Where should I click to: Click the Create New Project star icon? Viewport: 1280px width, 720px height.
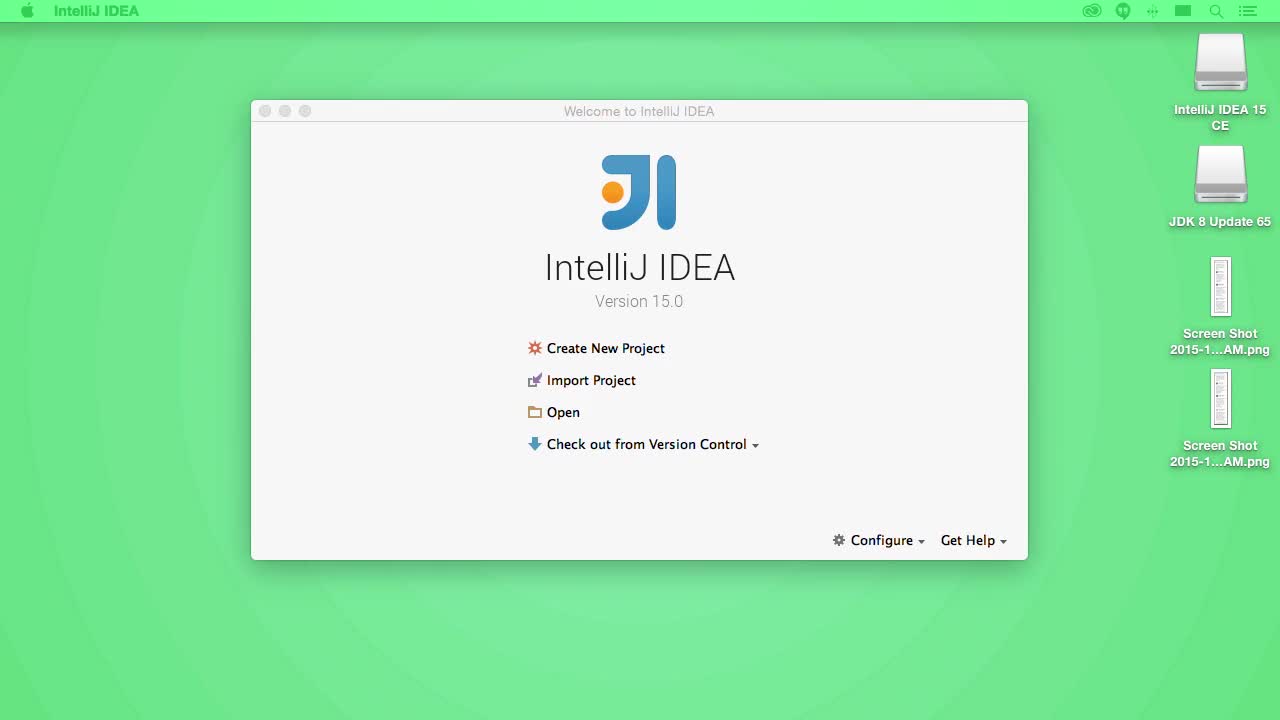pyautogui.click(x=535, y=348)
